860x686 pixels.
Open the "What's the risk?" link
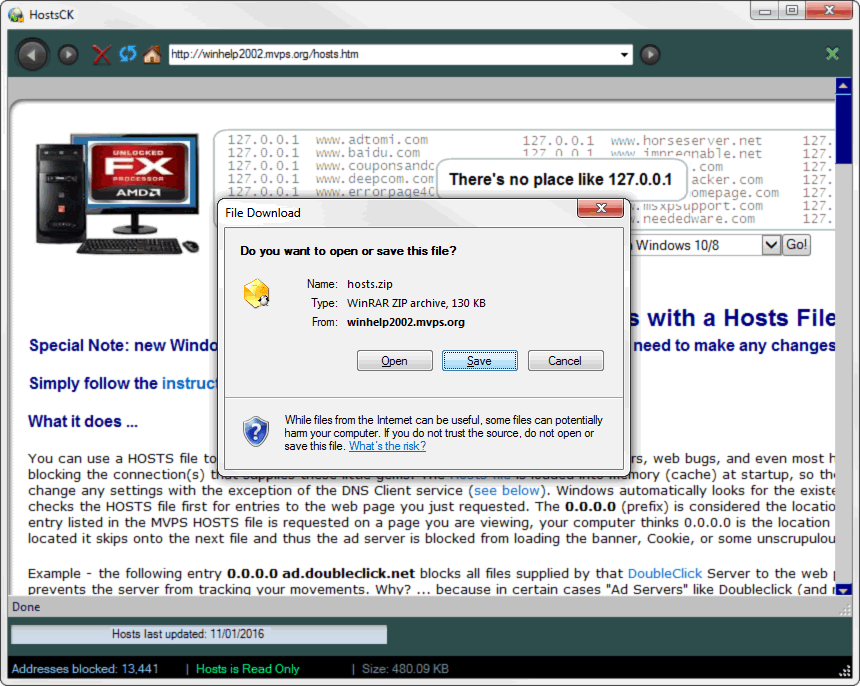[387, 446]
